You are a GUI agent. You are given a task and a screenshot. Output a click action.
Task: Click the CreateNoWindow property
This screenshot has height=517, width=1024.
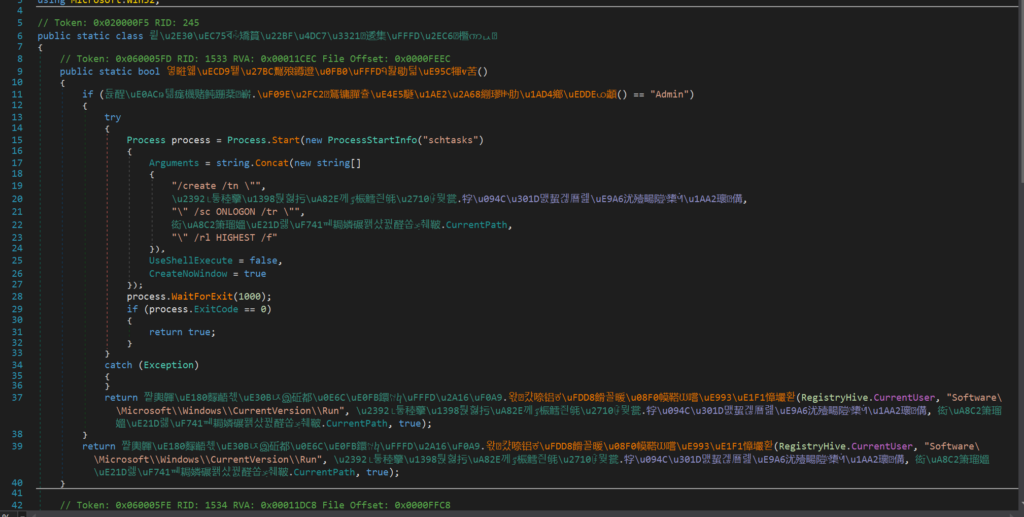pos(188,274)
